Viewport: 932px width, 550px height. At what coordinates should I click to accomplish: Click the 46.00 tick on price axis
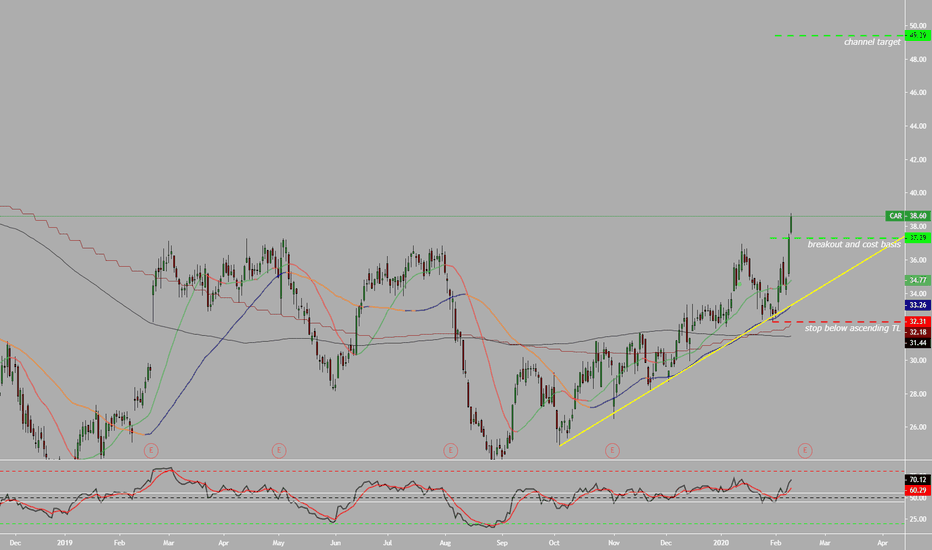[917, 93]
